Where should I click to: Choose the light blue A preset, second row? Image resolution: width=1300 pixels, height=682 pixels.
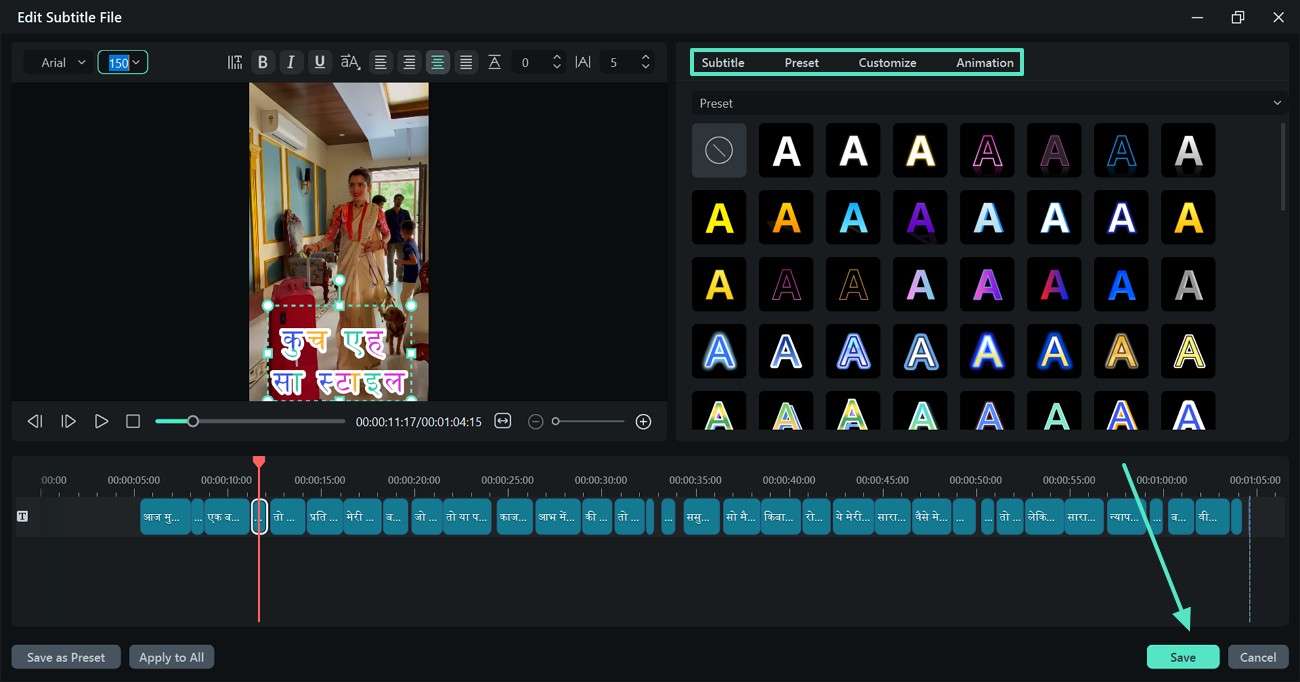[x=853, y=217]
